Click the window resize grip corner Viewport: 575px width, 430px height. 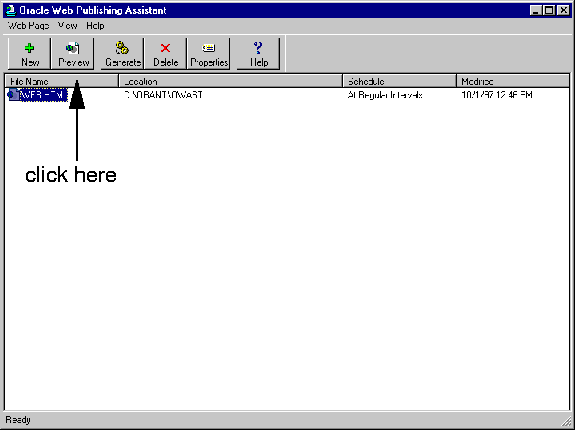point(567,421)
